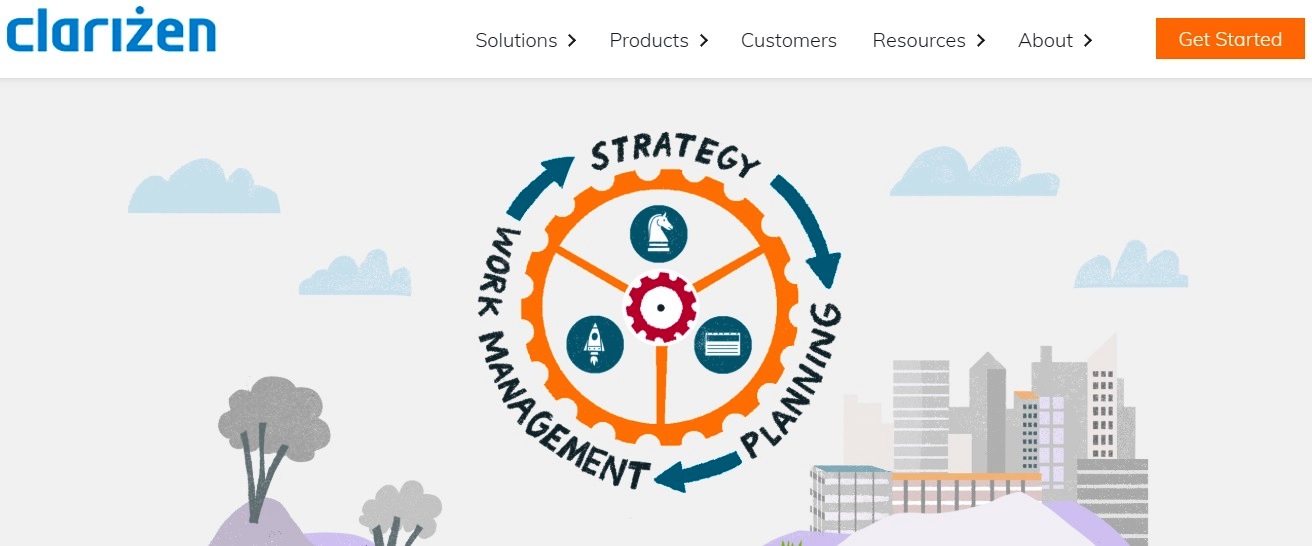1312x546 pixels.
Task: Expand the Products chevron
Action: click(704, 40)
